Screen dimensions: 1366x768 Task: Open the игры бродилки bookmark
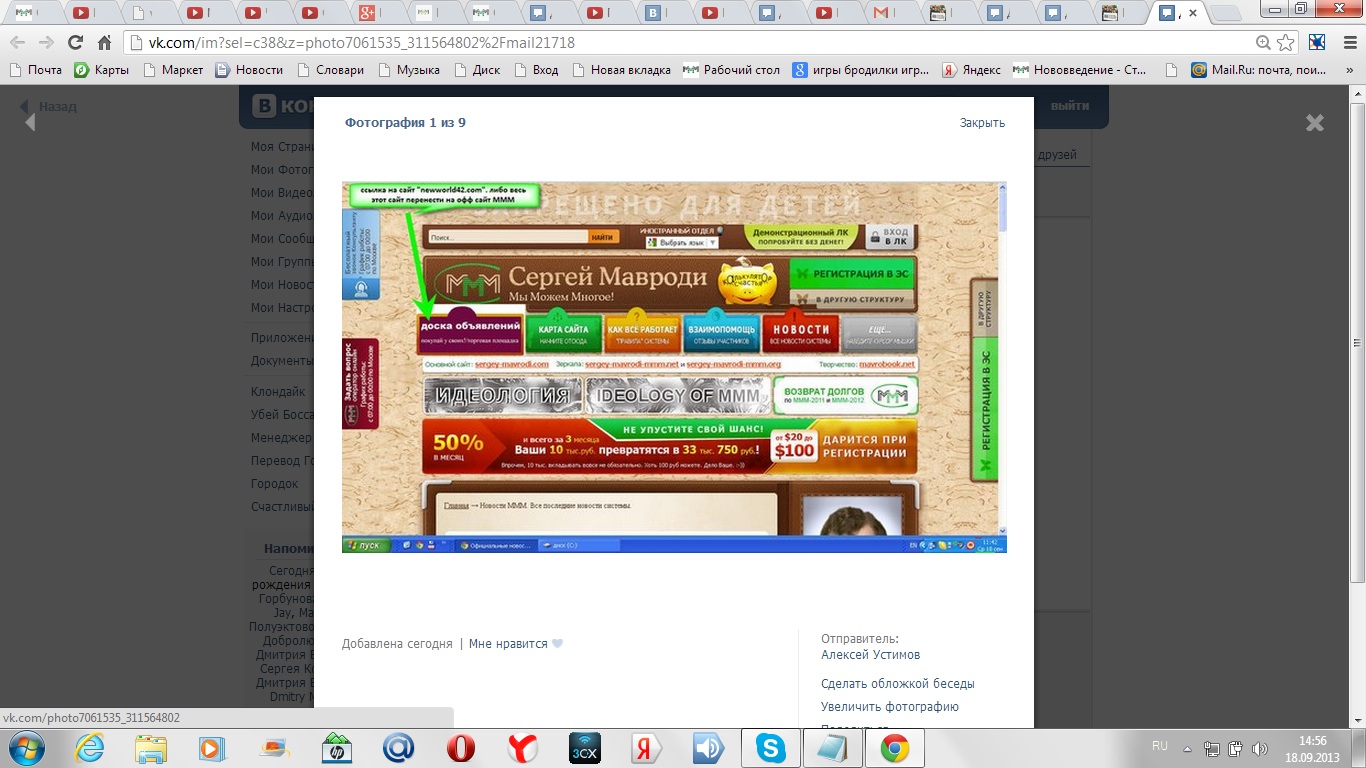(x=861, y=70)
